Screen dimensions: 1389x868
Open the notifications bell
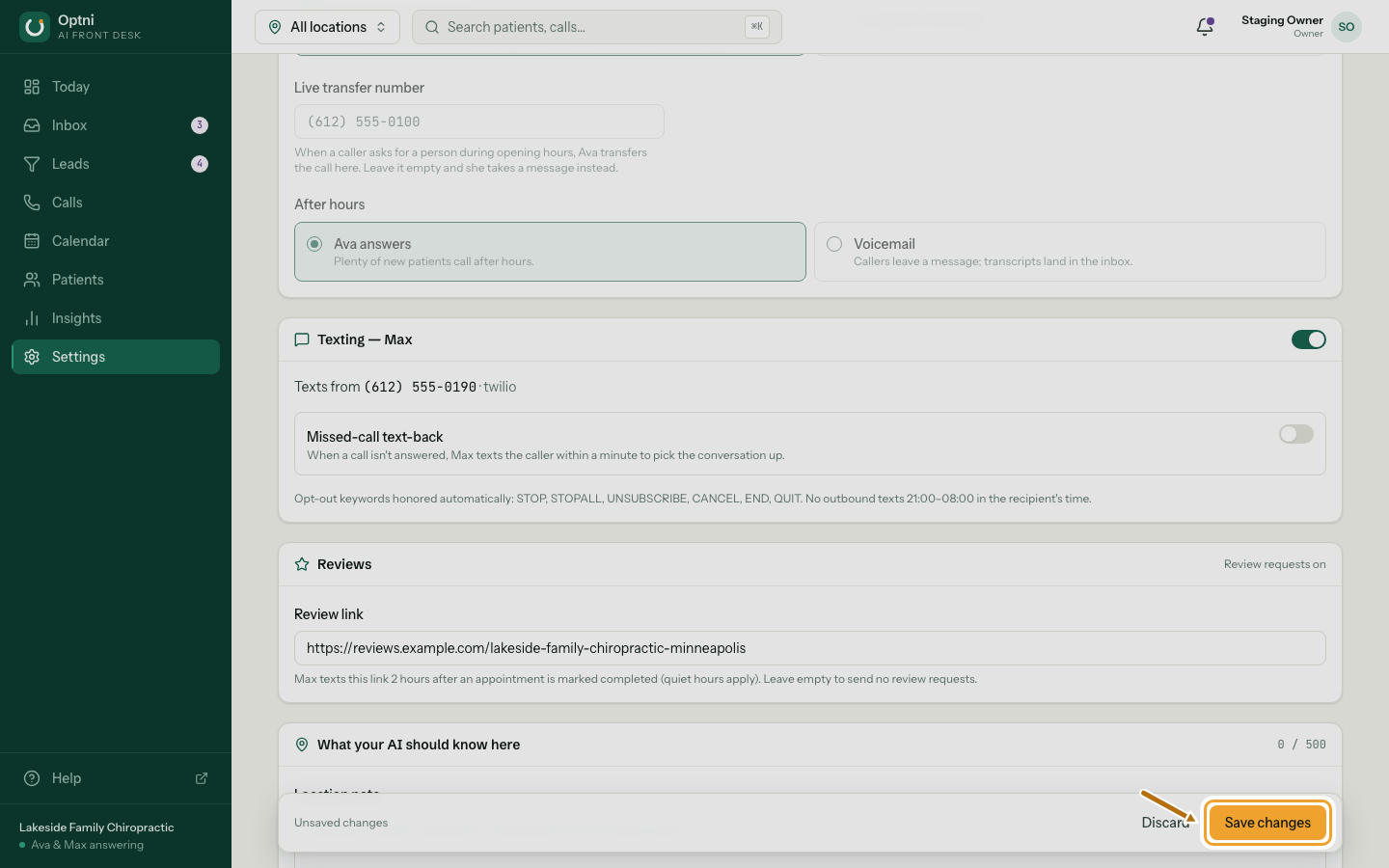[1205, 27]
